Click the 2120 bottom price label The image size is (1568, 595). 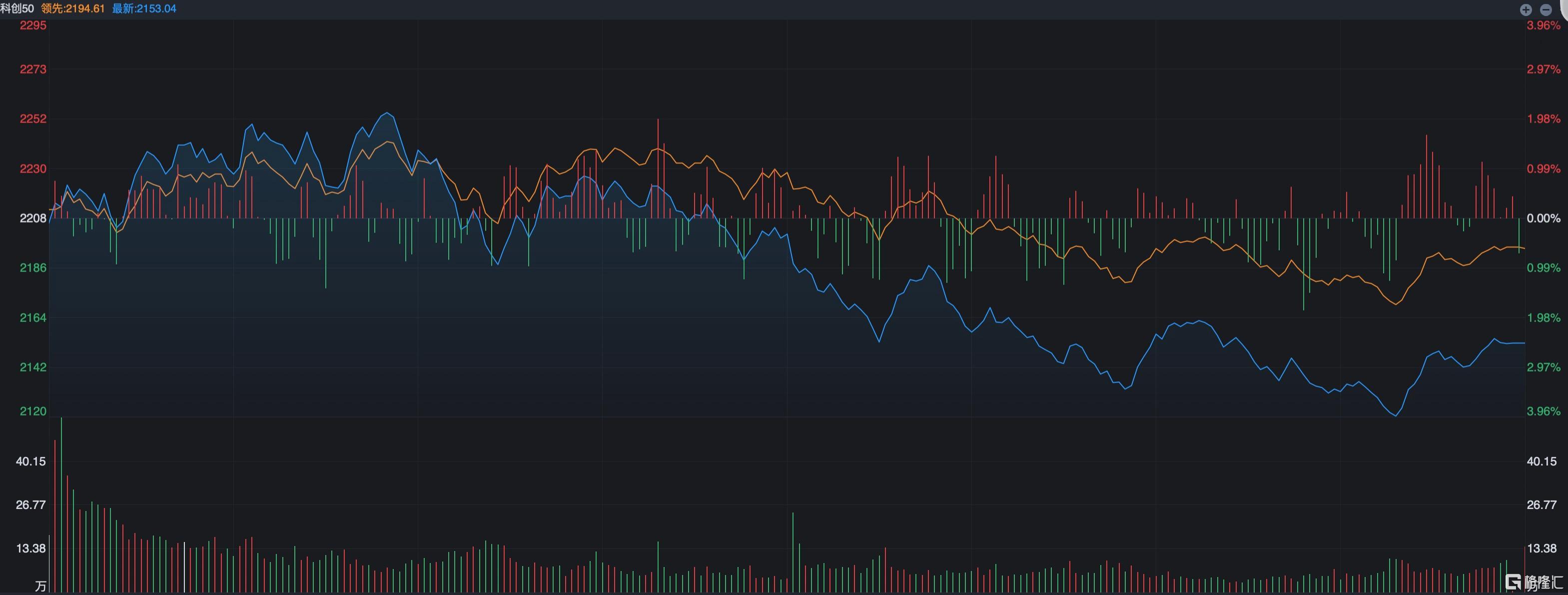(x=33, y=411)
